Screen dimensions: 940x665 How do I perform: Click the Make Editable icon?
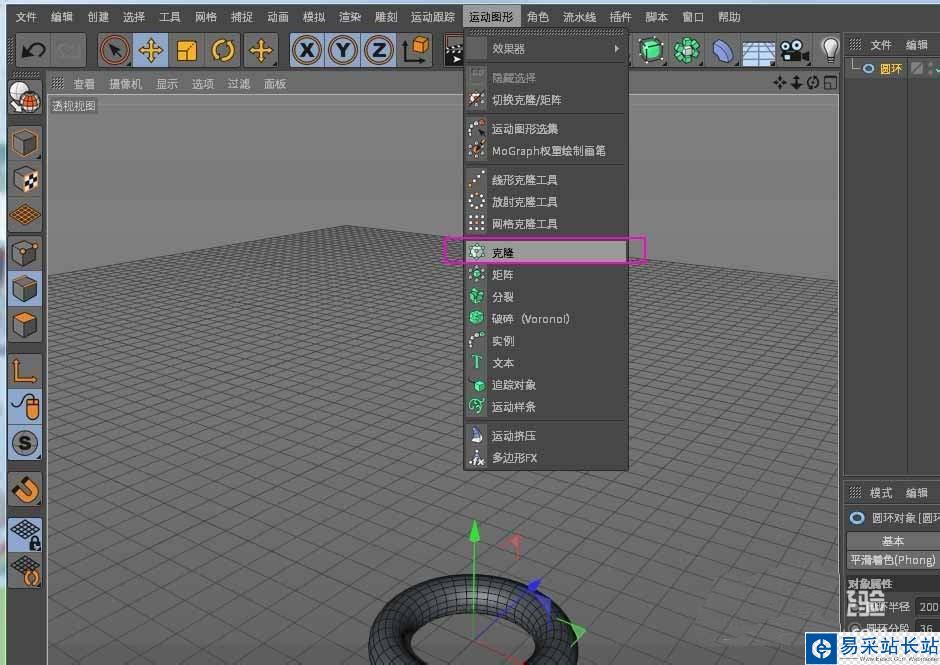click(25, 97)
